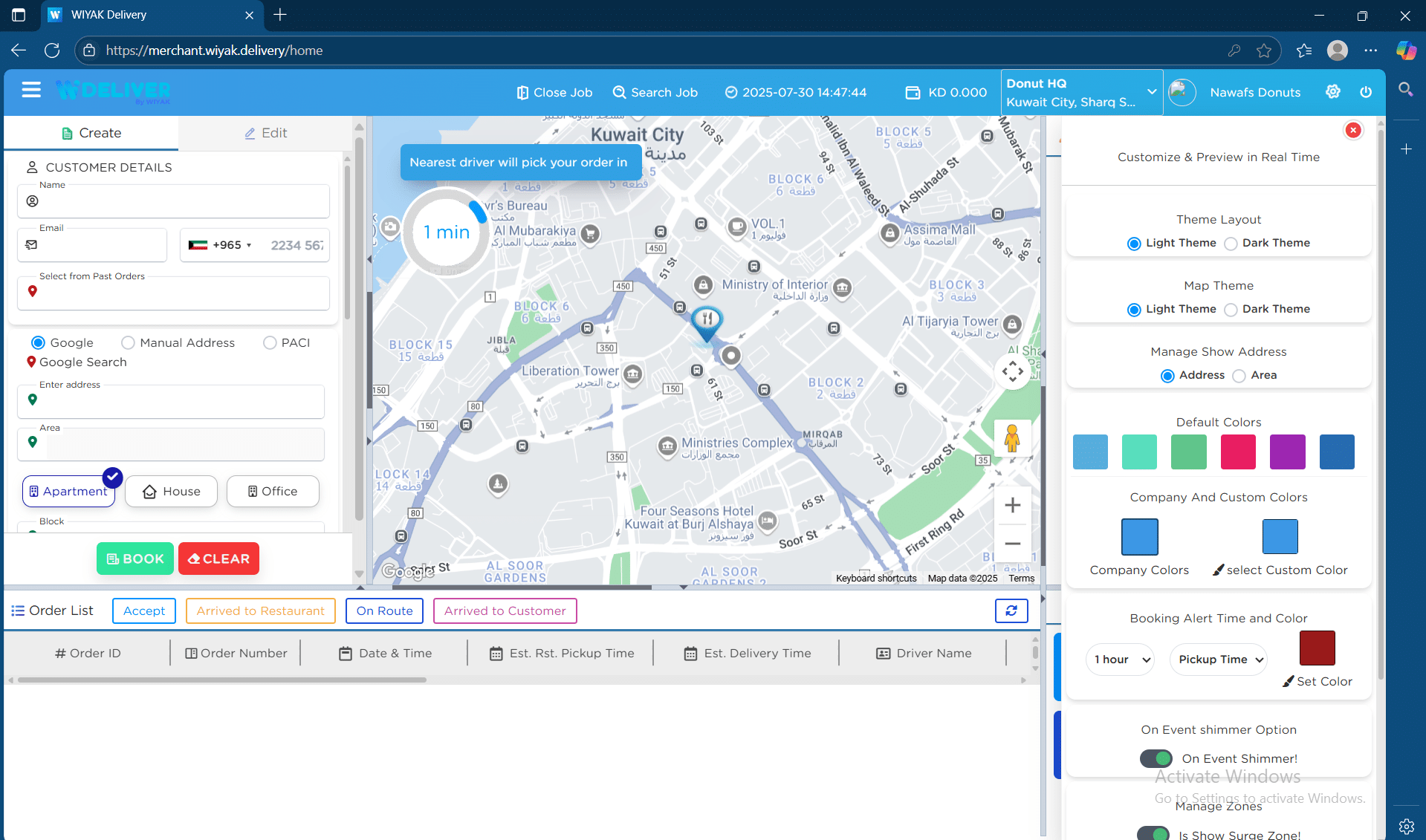Zoom in on the map
Viewport: 1426px width, 840px height.
[1012, 506]
